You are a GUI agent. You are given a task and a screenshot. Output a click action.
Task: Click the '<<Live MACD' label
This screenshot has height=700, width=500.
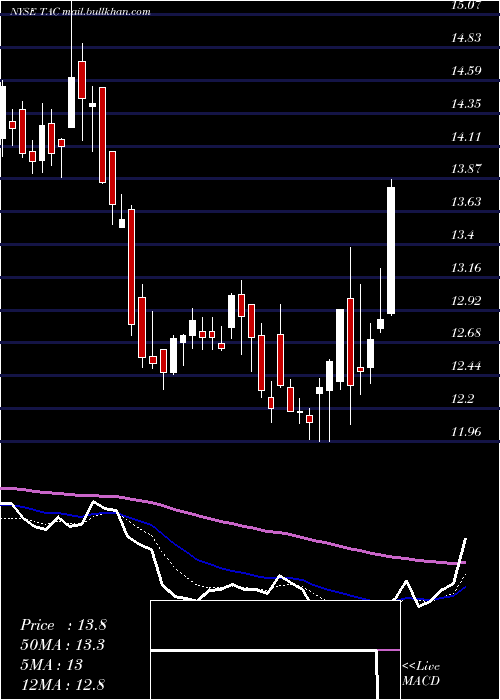[x=421, y=673]
